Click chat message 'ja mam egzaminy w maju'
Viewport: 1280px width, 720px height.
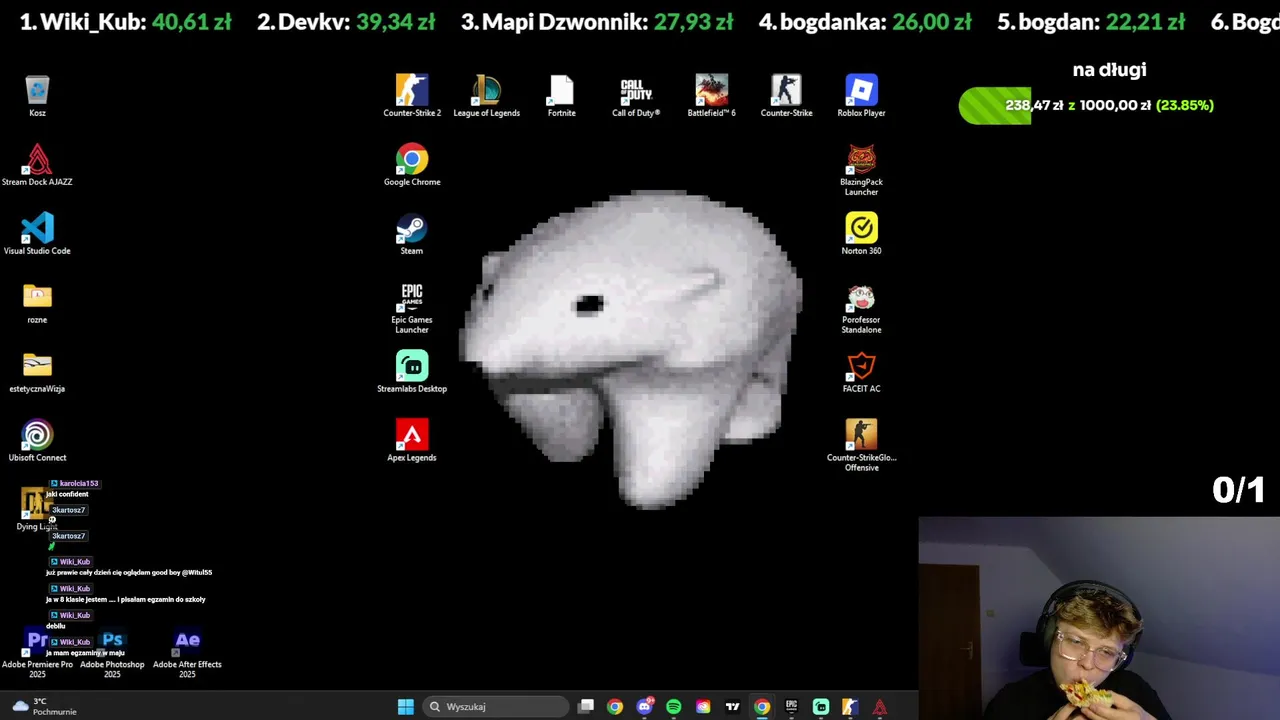[85, 653]
